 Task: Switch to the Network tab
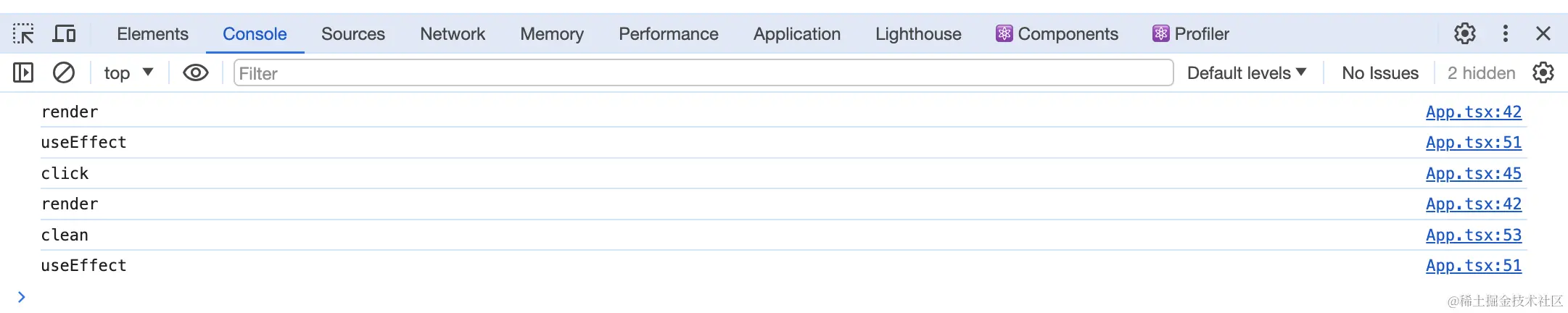pyautogui.click(x=453, y=34)
